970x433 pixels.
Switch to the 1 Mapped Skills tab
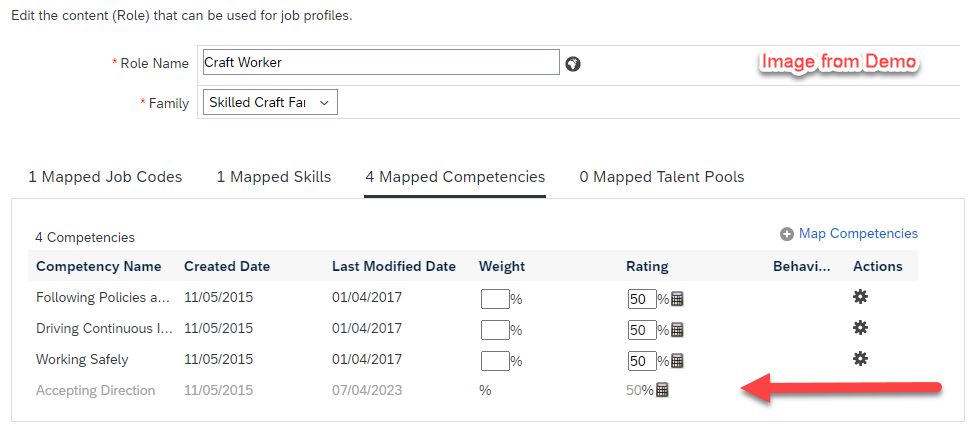(274, 178)
